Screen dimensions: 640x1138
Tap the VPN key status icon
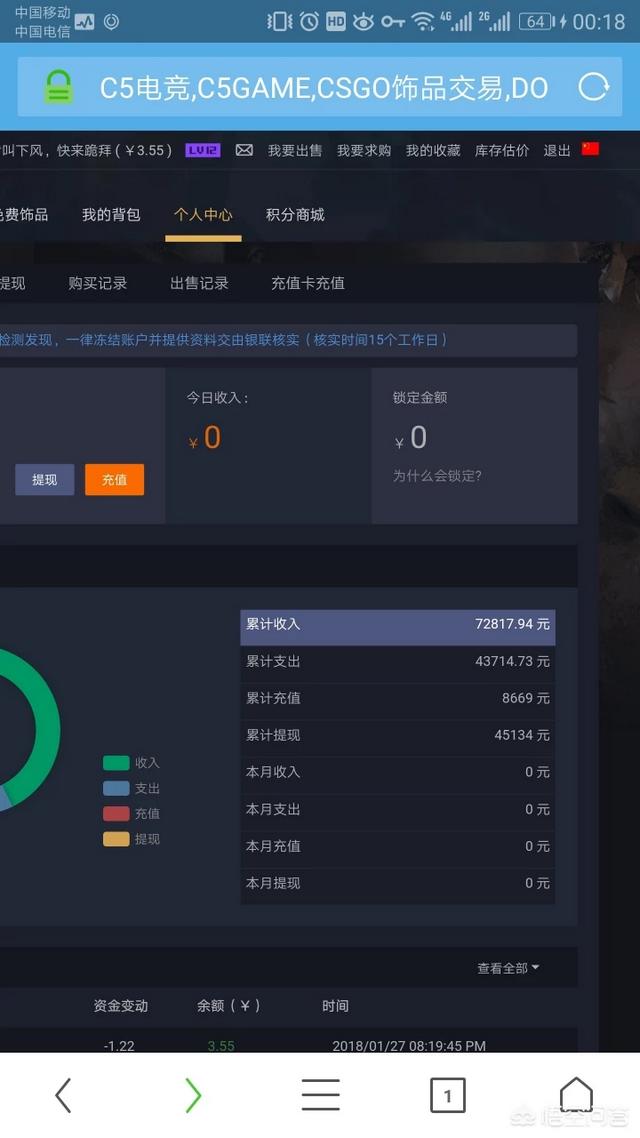tap(393, 22)
